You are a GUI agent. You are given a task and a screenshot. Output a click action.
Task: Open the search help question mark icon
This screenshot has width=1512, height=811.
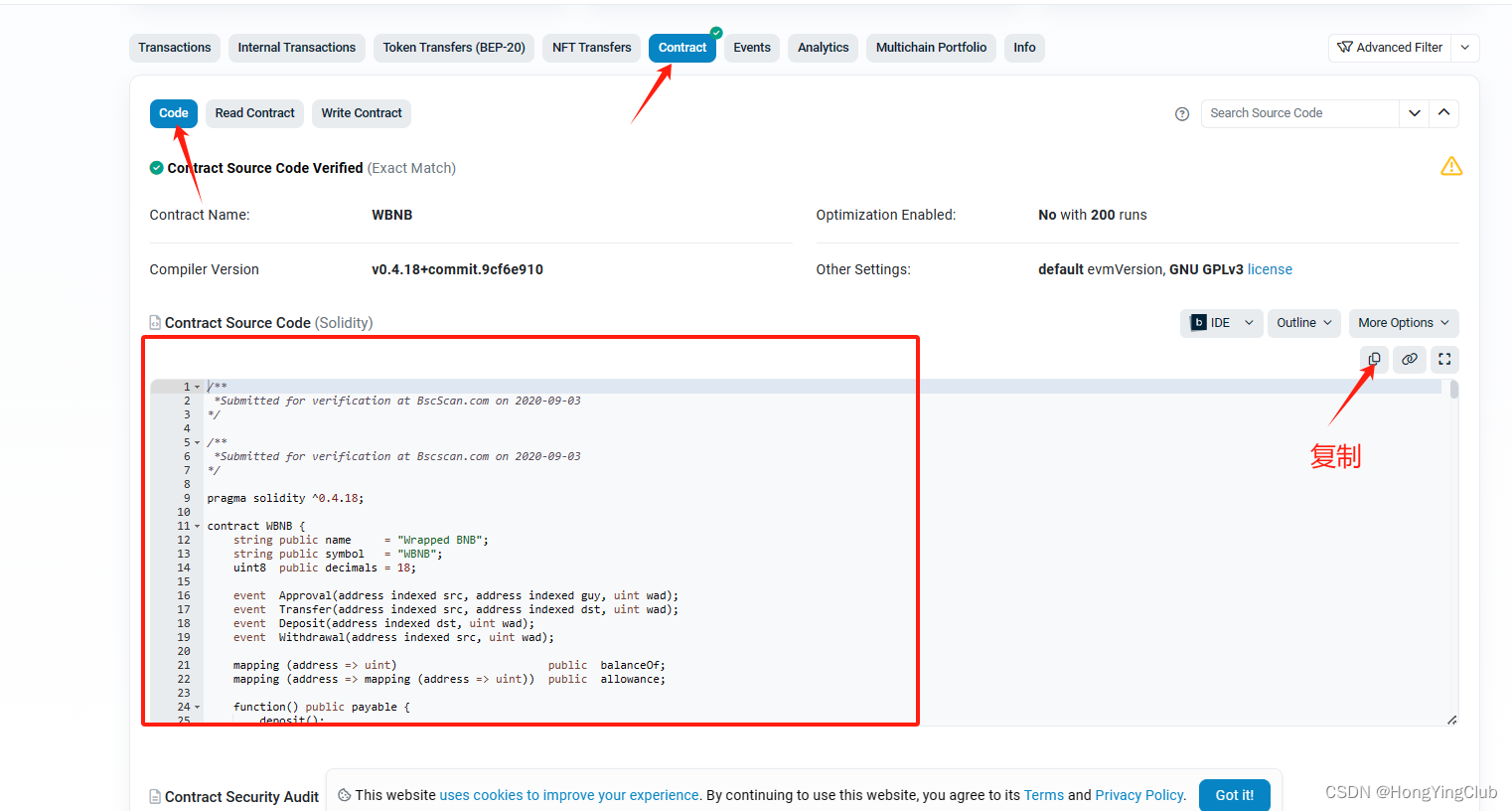pos(1182,114)
